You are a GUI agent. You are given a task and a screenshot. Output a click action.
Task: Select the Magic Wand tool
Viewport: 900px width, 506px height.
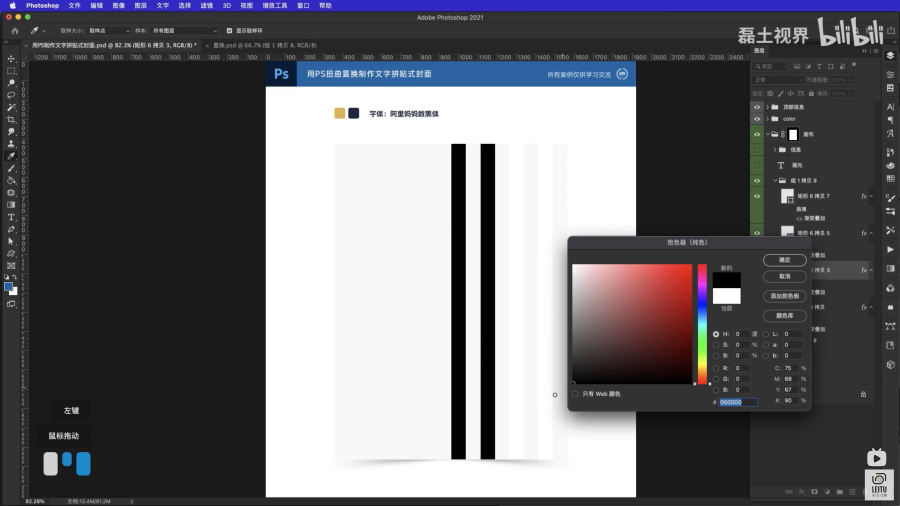(11, 107)
